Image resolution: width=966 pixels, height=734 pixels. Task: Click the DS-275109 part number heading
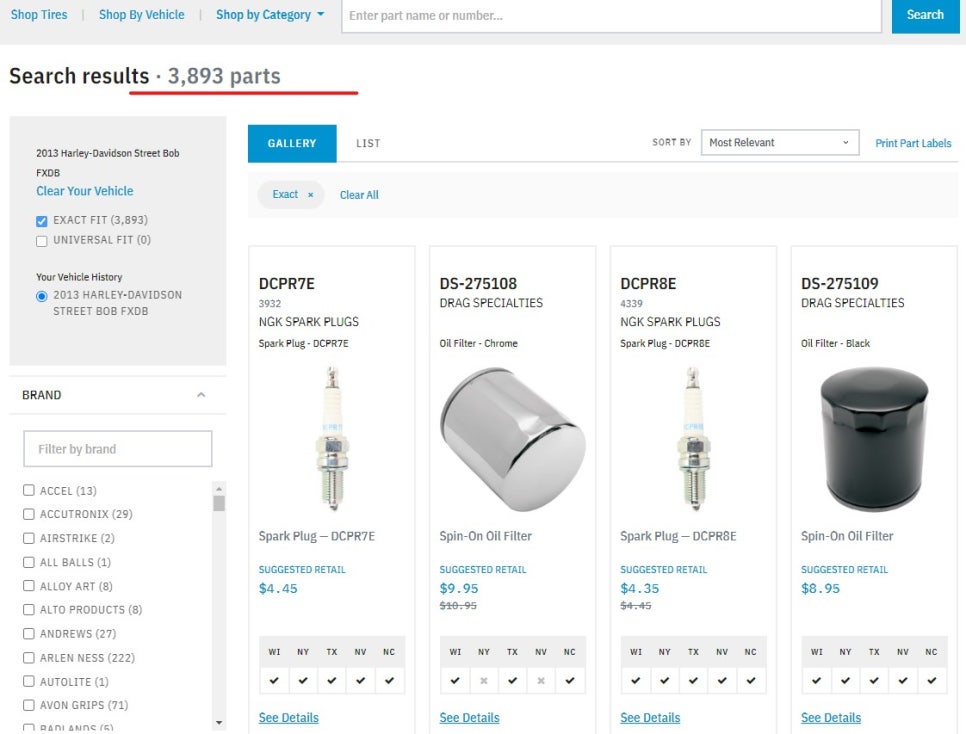840,283
